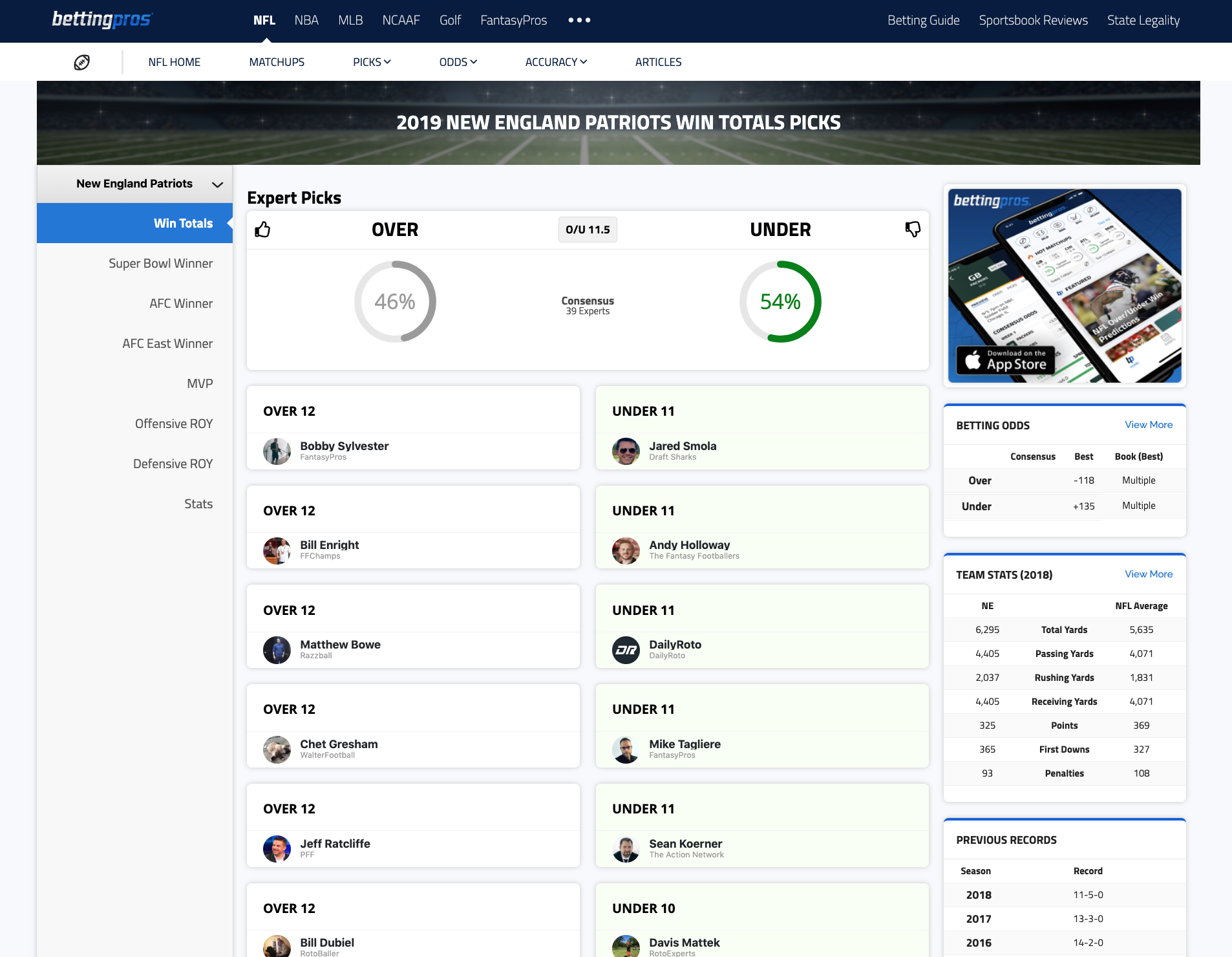Open the ODDS dropdown menu
This screenshot has width=1232, height=957.
pos(458,62)
